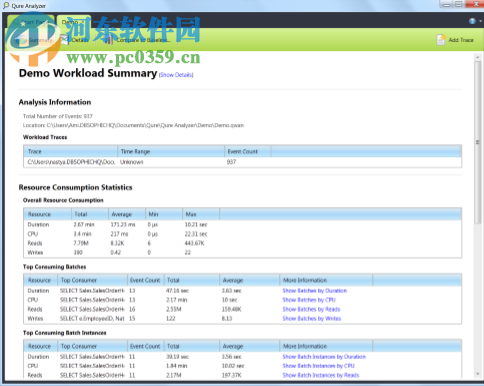Open Show Batch Instances by Reads link
The width and height of the screenshot is (484, 386).
point(321,375)
